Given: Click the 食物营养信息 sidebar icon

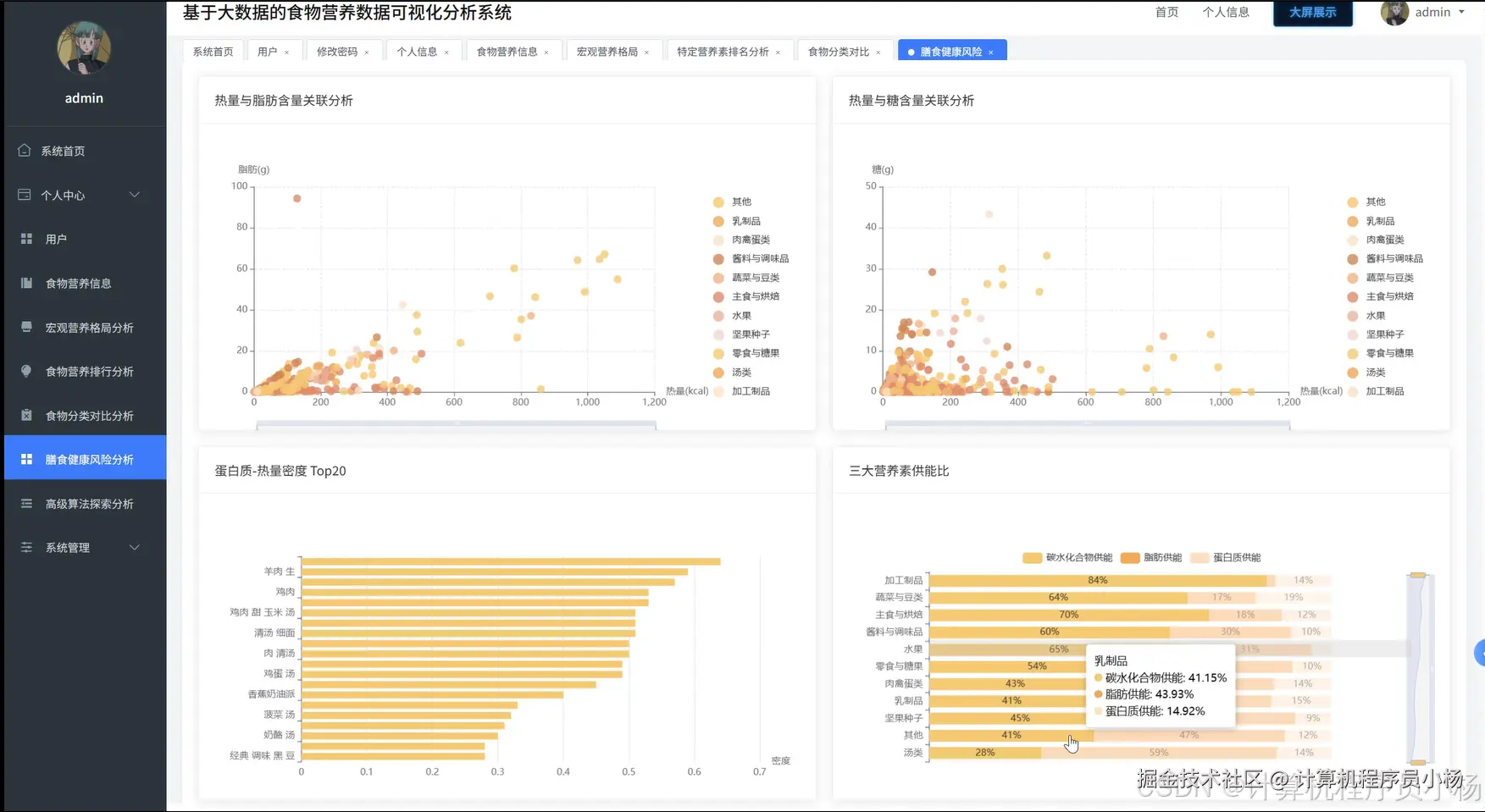Looking at the screenshot, I should tap(26, 283).
